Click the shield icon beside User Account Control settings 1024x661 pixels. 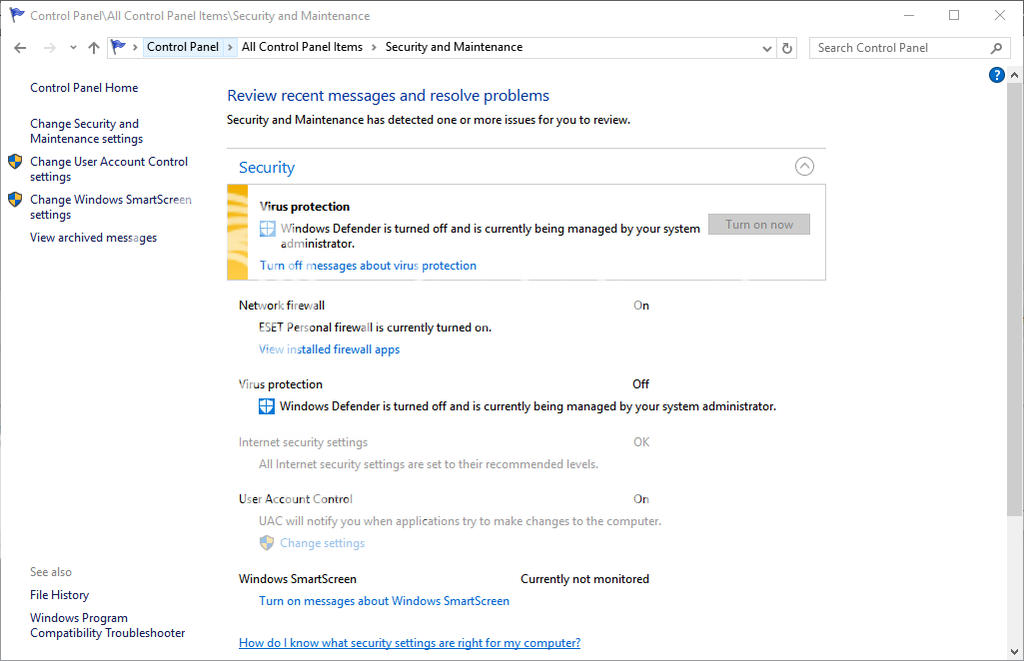[x=15, y=162]
